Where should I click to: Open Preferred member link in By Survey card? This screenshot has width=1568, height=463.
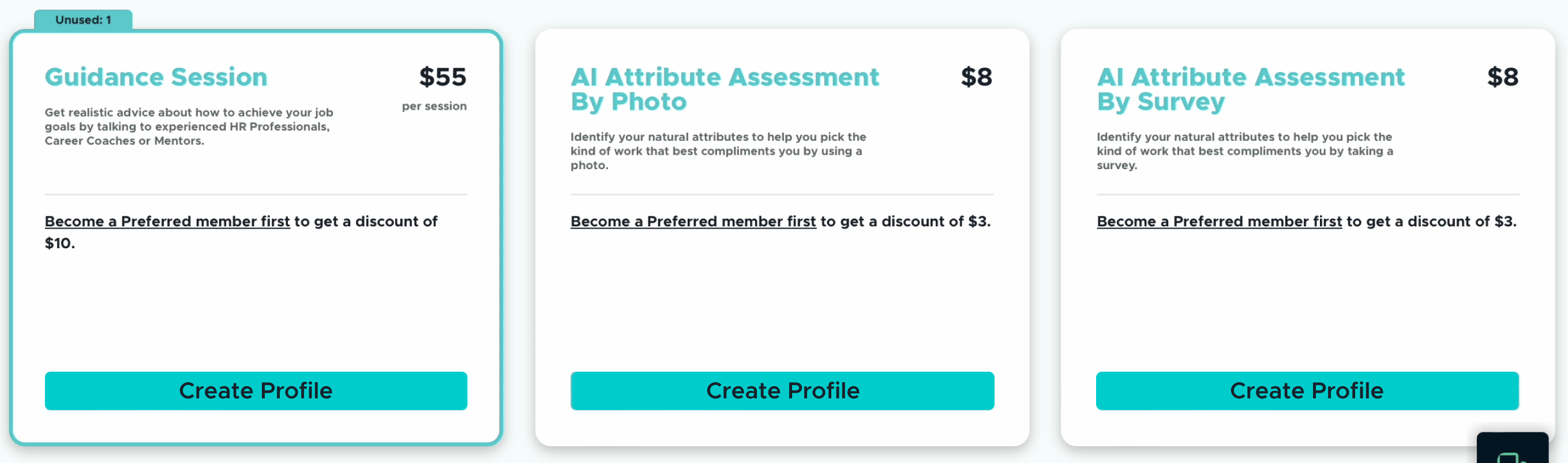coord(1218,221)
